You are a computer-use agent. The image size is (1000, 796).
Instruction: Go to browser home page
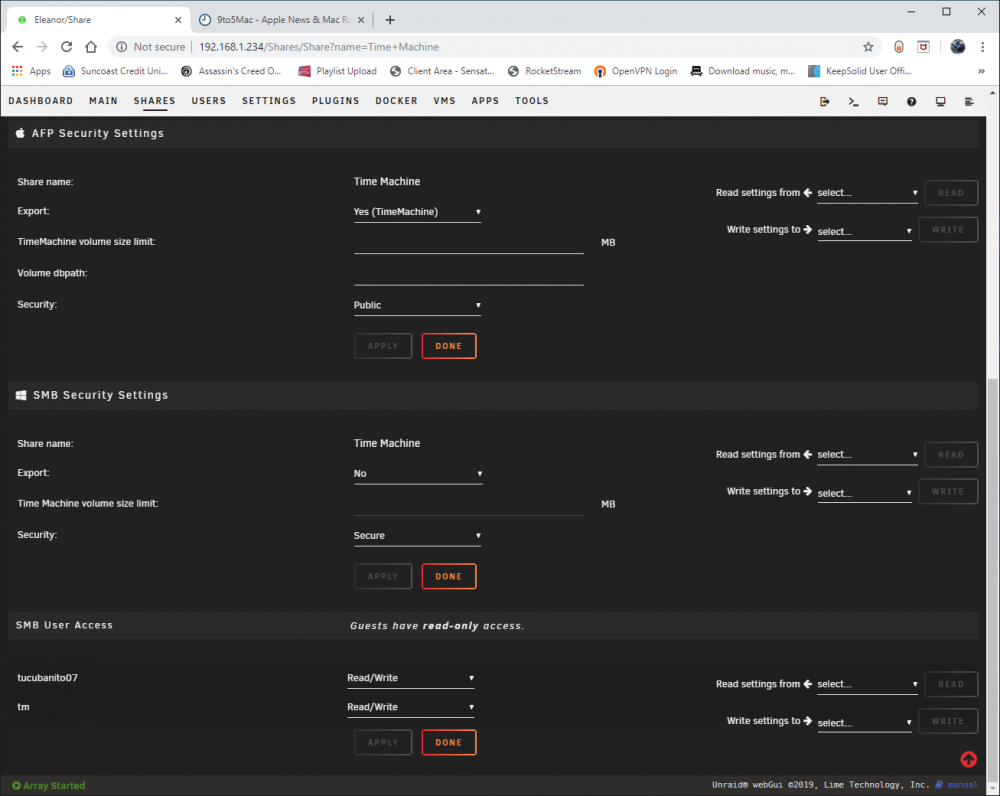click(x=91, y=47)
